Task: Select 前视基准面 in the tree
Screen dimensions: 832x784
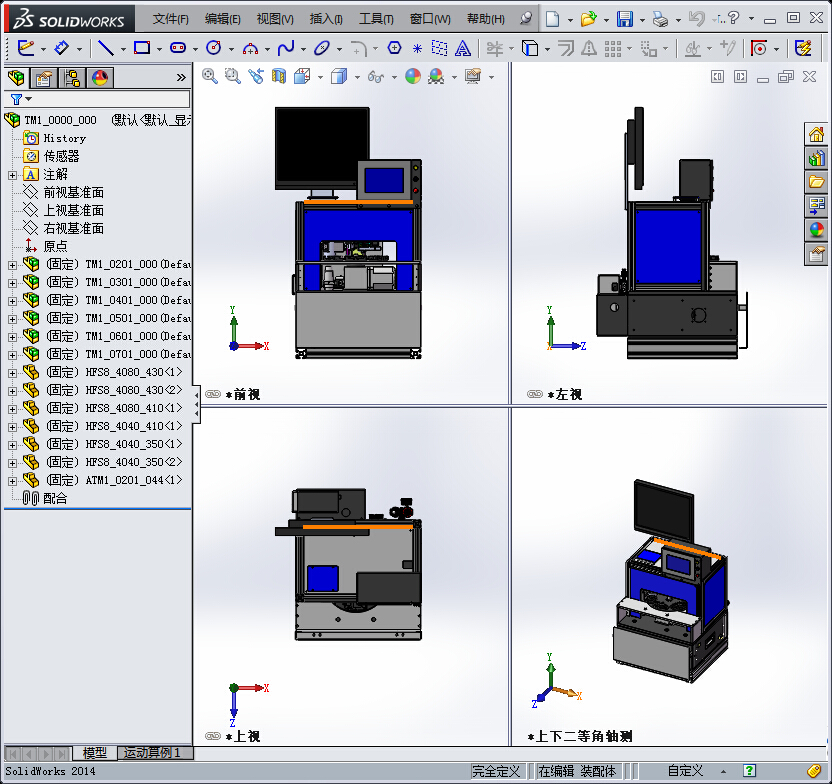Action: [x=73, y=193]
